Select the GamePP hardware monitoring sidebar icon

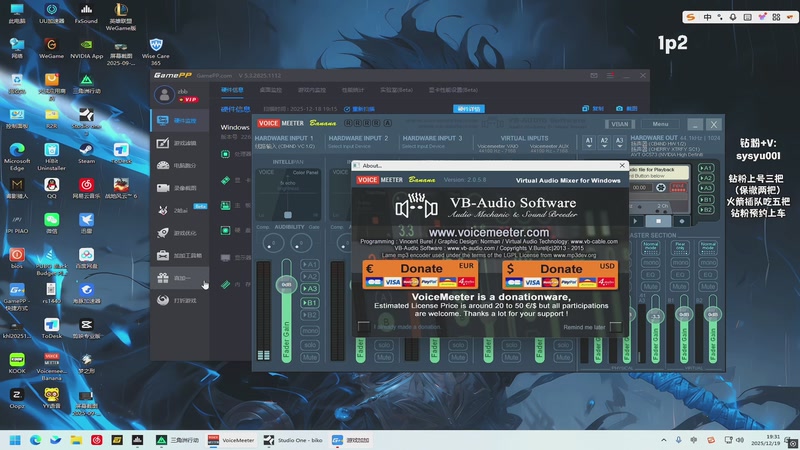tap(163, 120)
